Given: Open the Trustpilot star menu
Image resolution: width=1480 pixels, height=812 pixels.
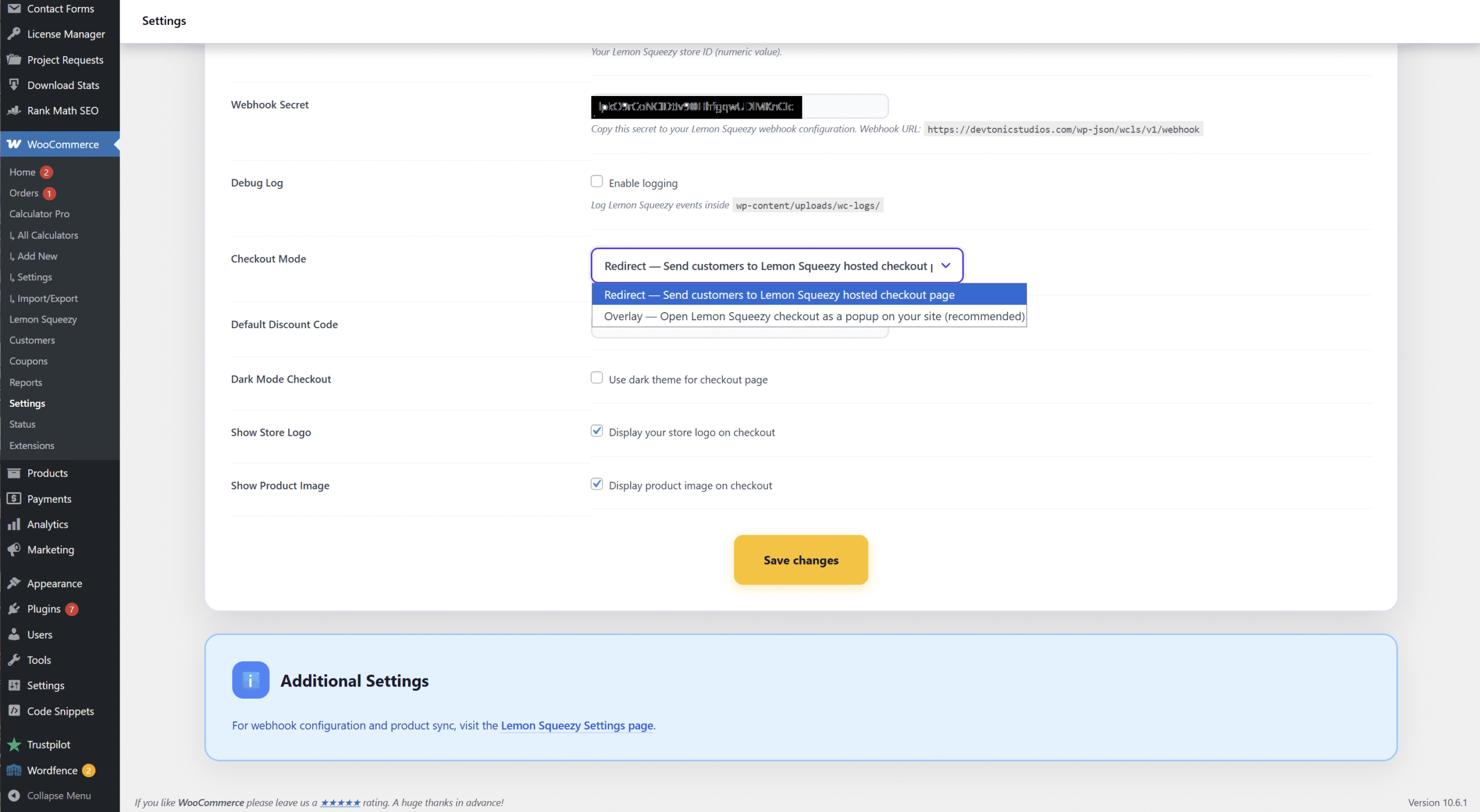Looking at the screenshot, I should click(x=49, y=744).
